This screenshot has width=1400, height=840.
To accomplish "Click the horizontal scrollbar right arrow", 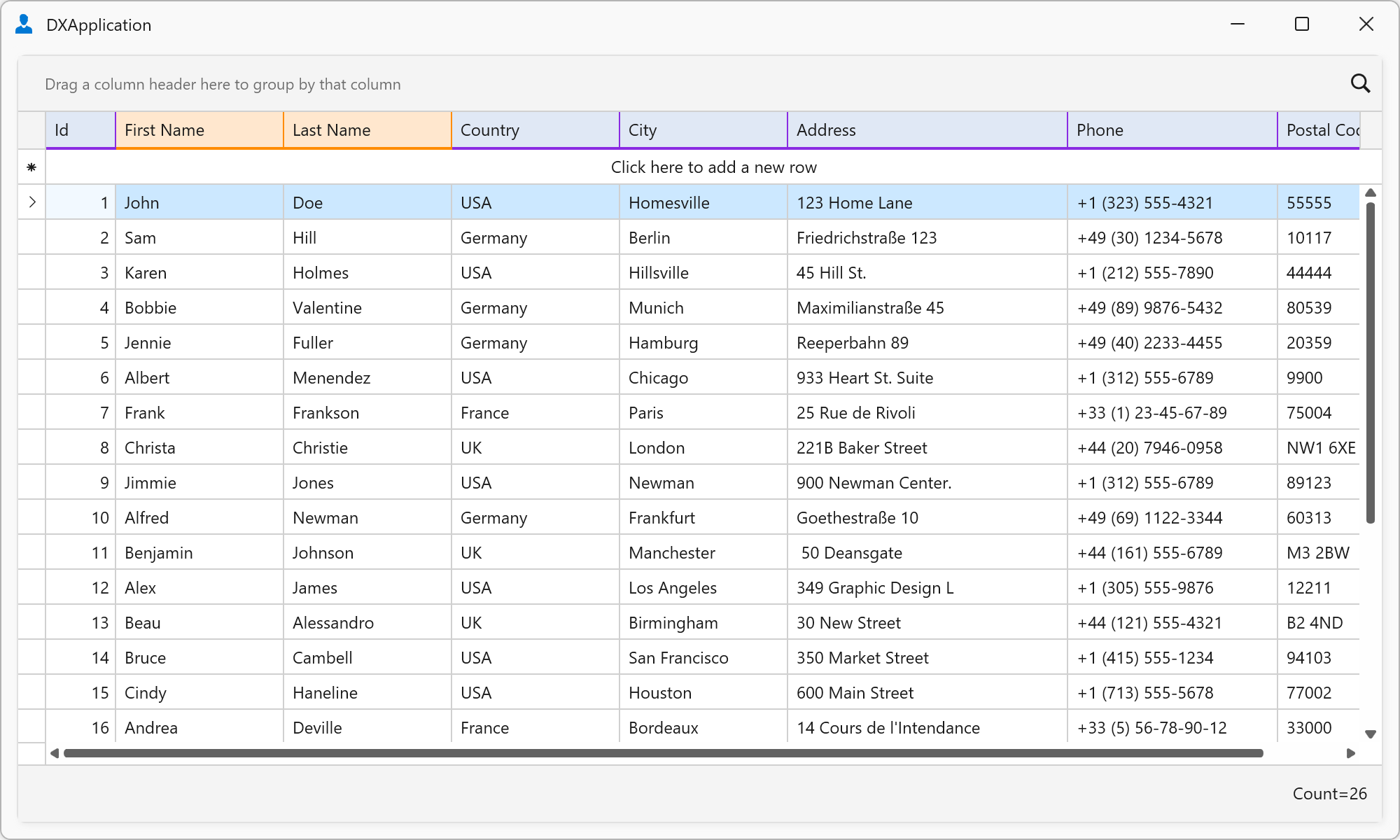I will click(1351, 753).
